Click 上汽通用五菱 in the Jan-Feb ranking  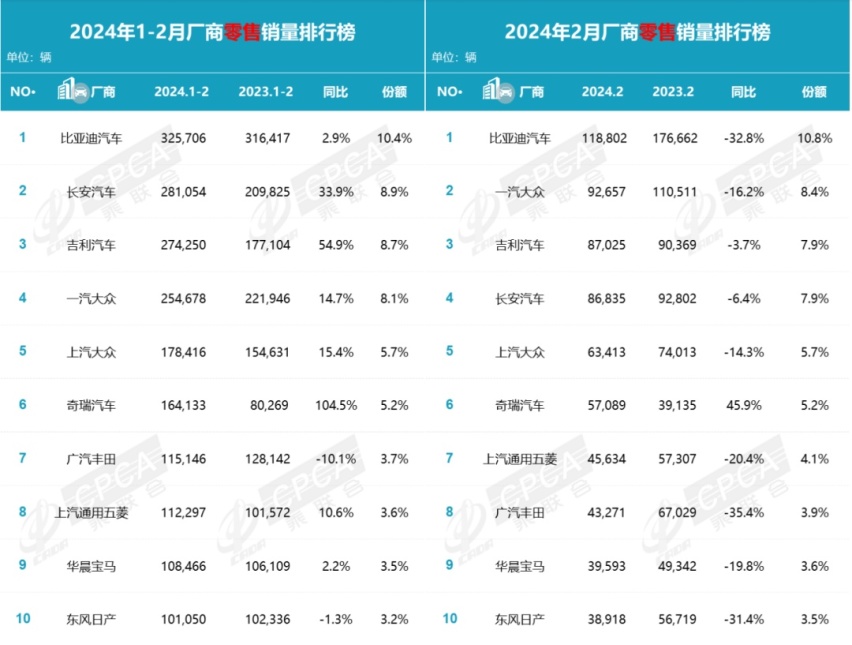click(x=91, y=512)
